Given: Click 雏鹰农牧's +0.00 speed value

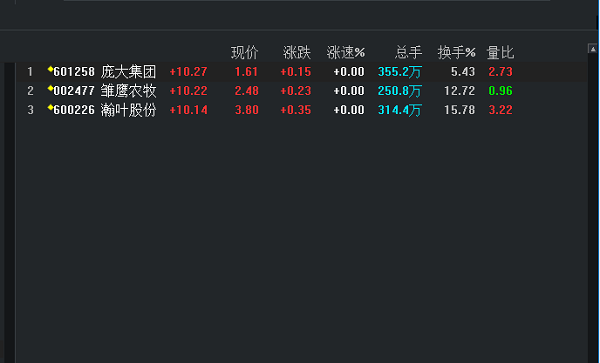Looking at the screenshot, I should click(x=349, y=91).
